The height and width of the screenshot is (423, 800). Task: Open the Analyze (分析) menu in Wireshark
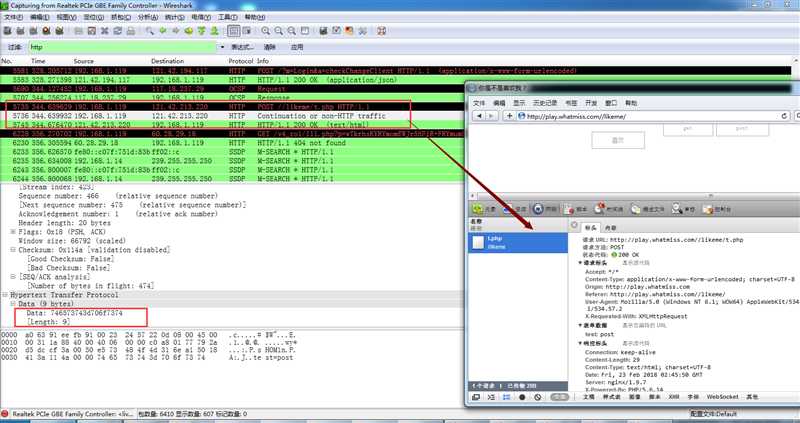pyautogui.click(x=148, y=17)
